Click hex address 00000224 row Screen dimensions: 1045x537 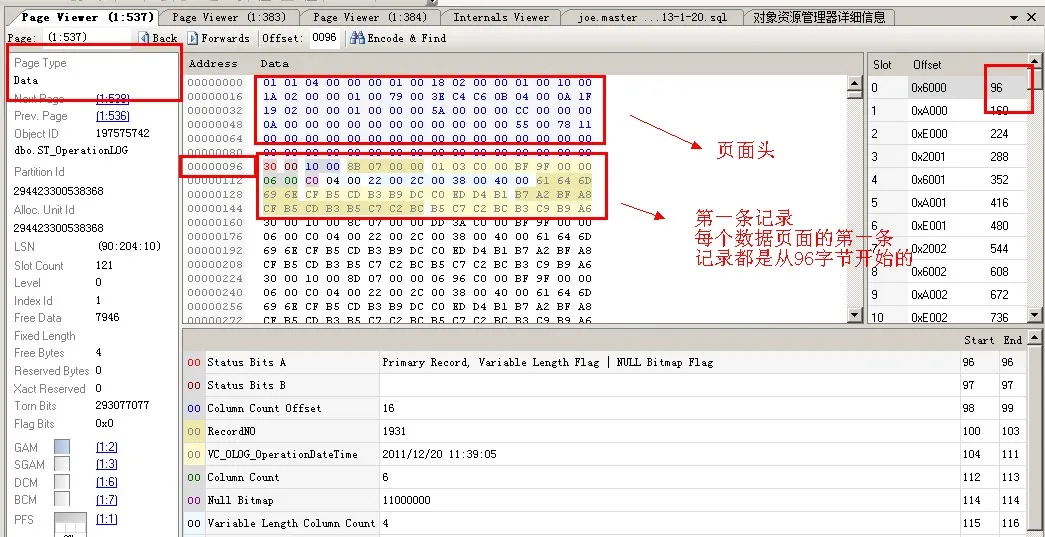pyautogui.click(x=215, y=278)
